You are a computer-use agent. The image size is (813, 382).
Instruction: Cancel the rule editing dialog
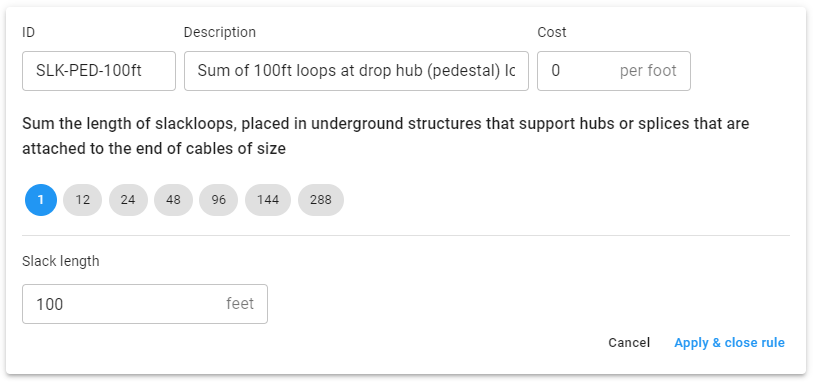pos(629,343)
